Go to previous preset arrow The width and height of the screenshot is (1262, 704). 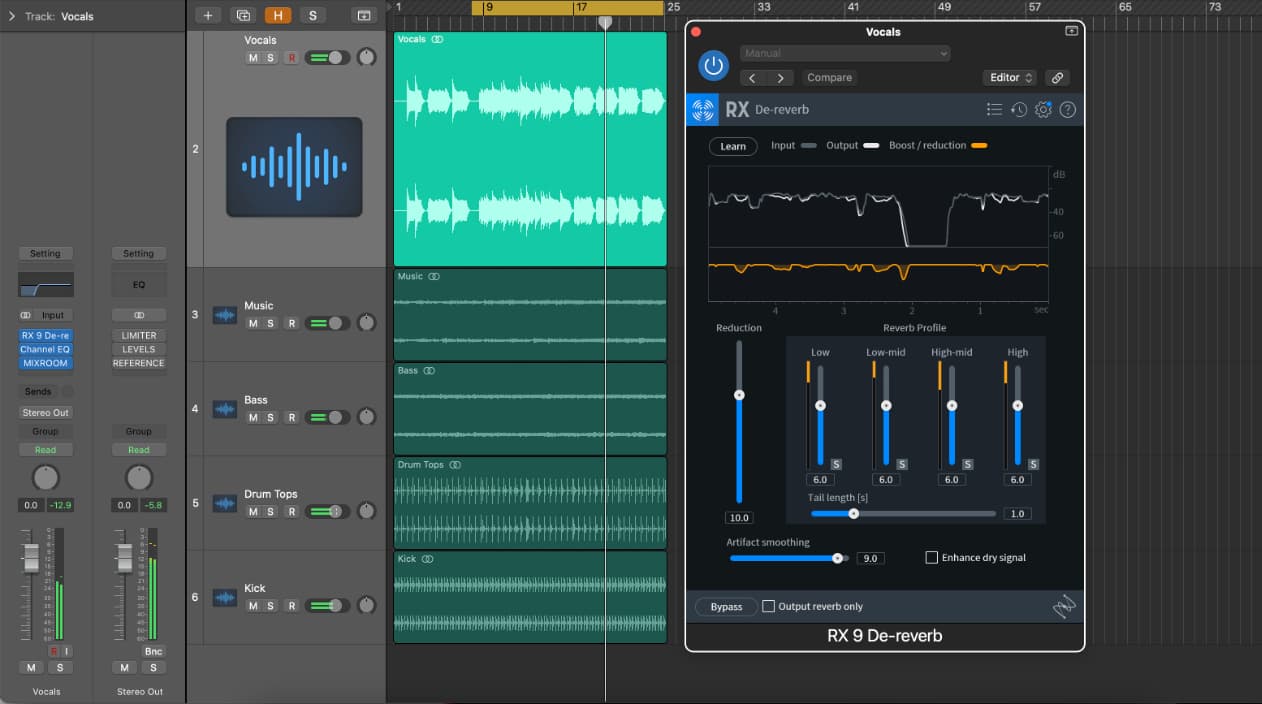[753, 77]
